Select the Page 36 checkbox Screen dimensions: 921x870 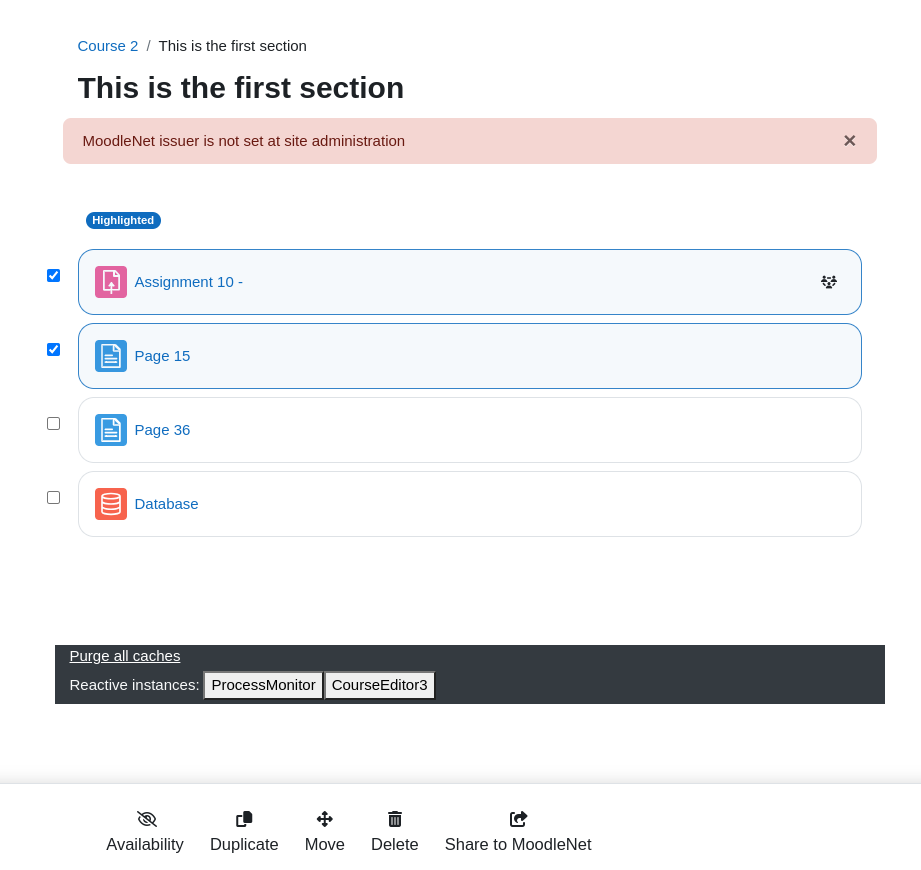point(53,424)
